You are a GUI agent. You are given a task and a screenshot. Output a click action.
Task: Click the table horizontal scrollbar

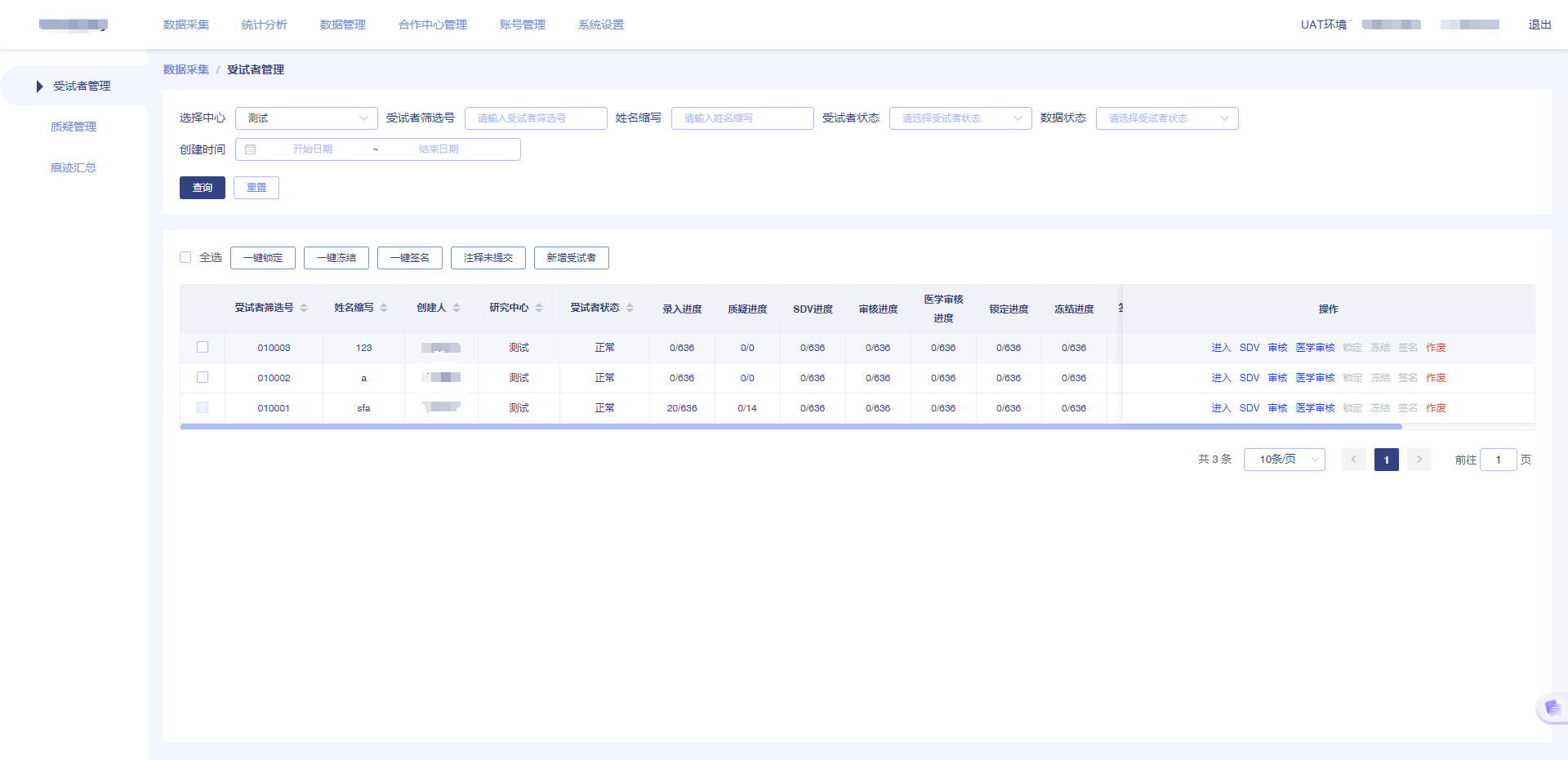[x=791, y=426]
